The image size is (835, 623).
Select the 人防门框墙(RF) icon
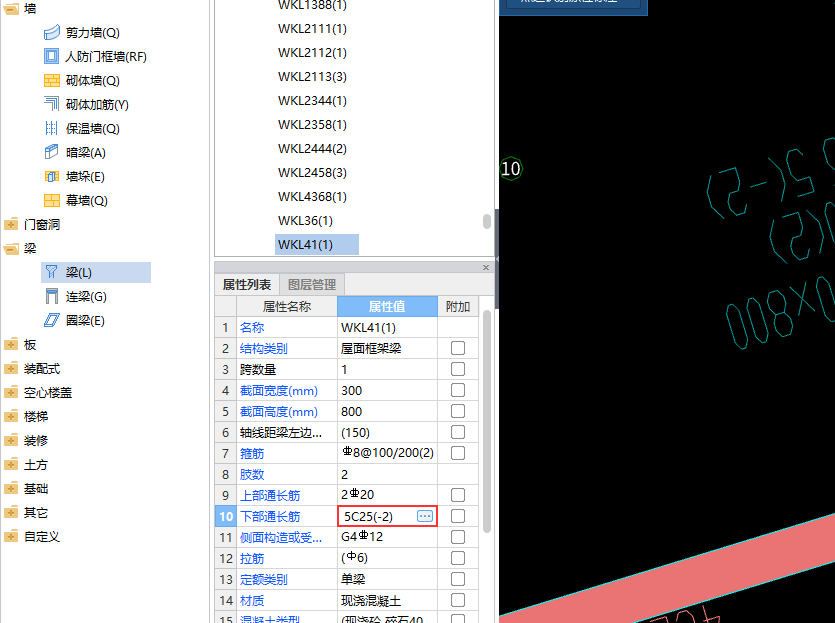tap(52, 56)
